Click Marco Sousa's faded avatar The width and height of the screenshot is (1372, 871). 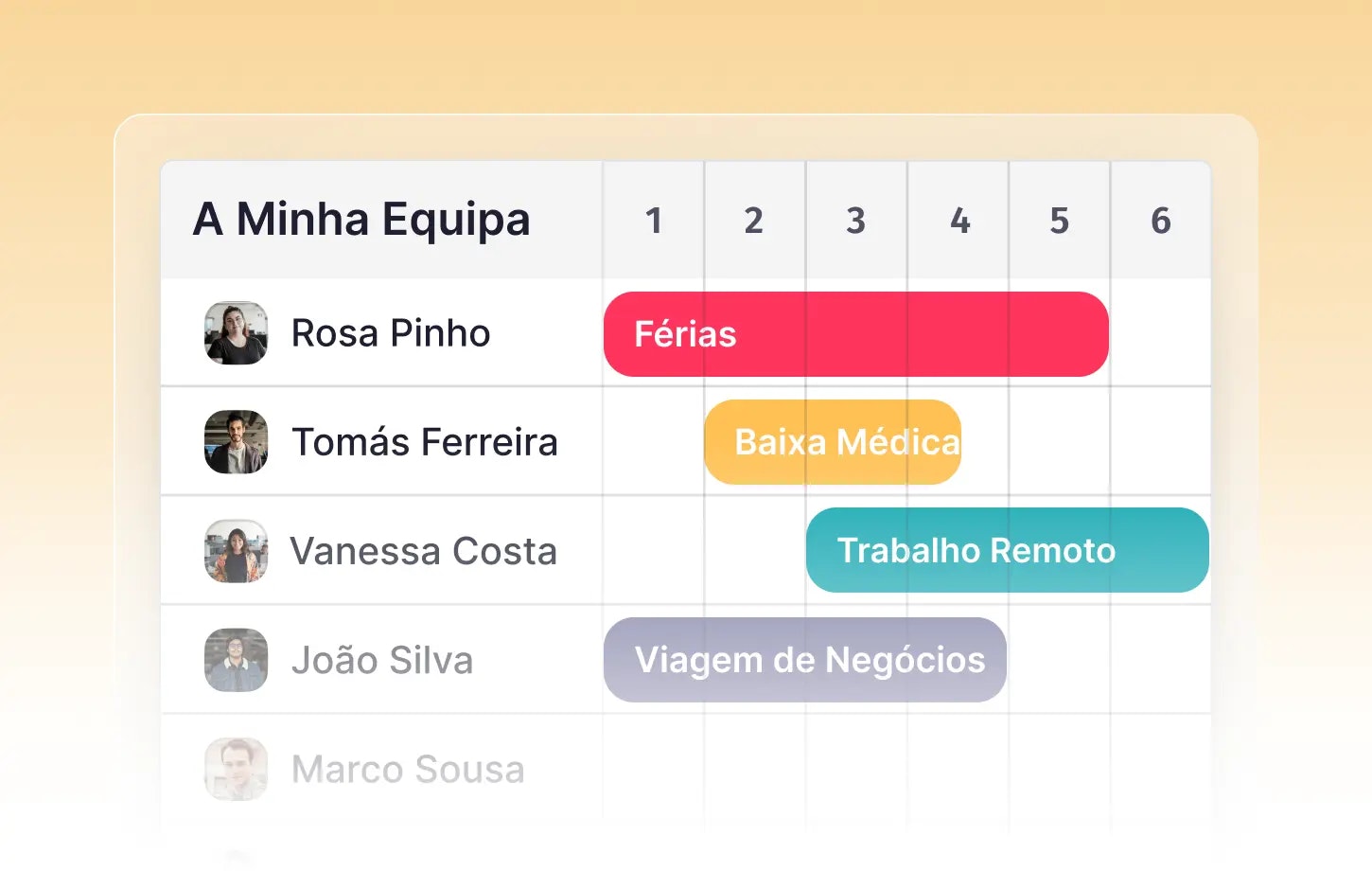(236, 769)
